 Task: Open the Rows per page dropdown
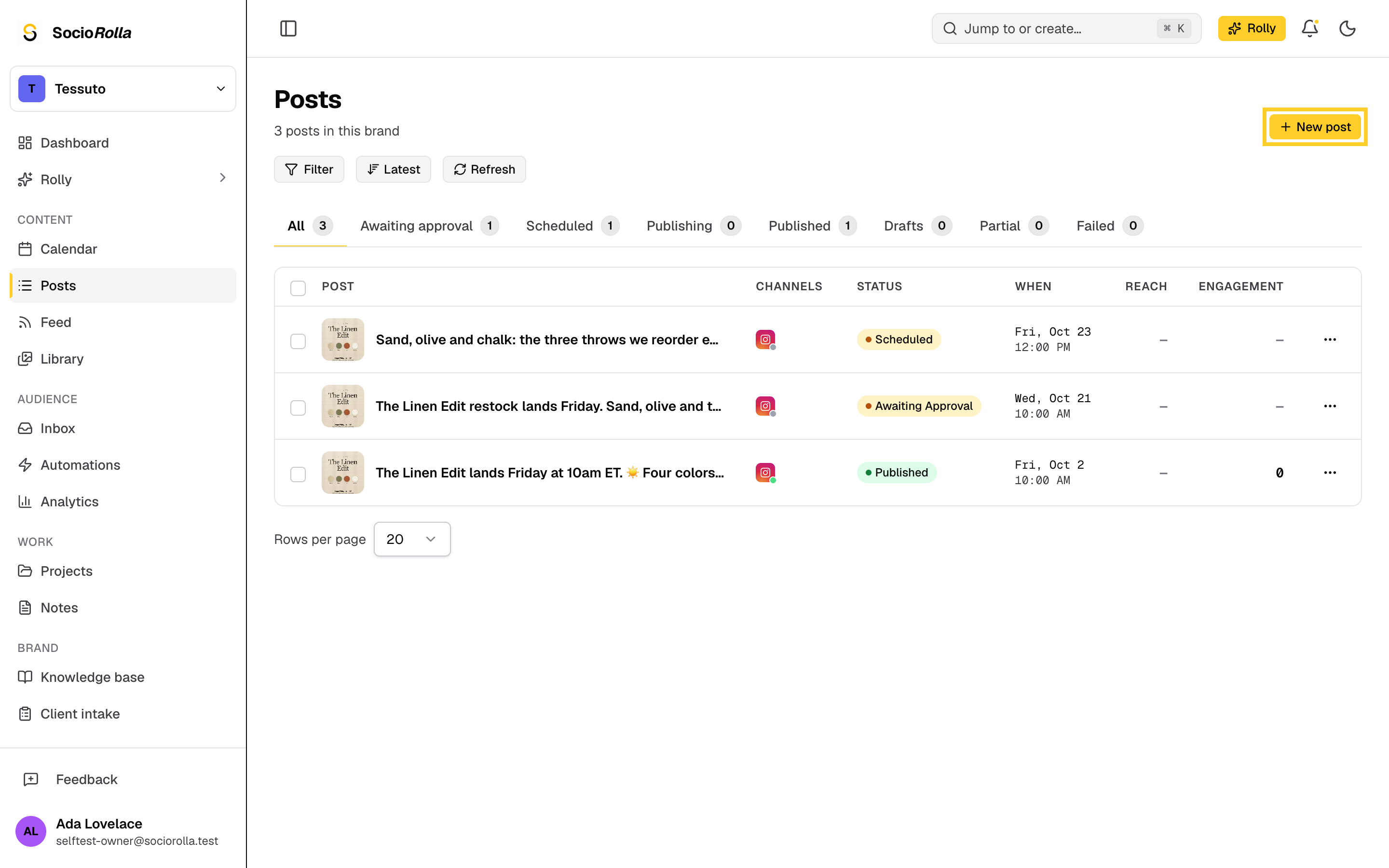click(412, 539)
